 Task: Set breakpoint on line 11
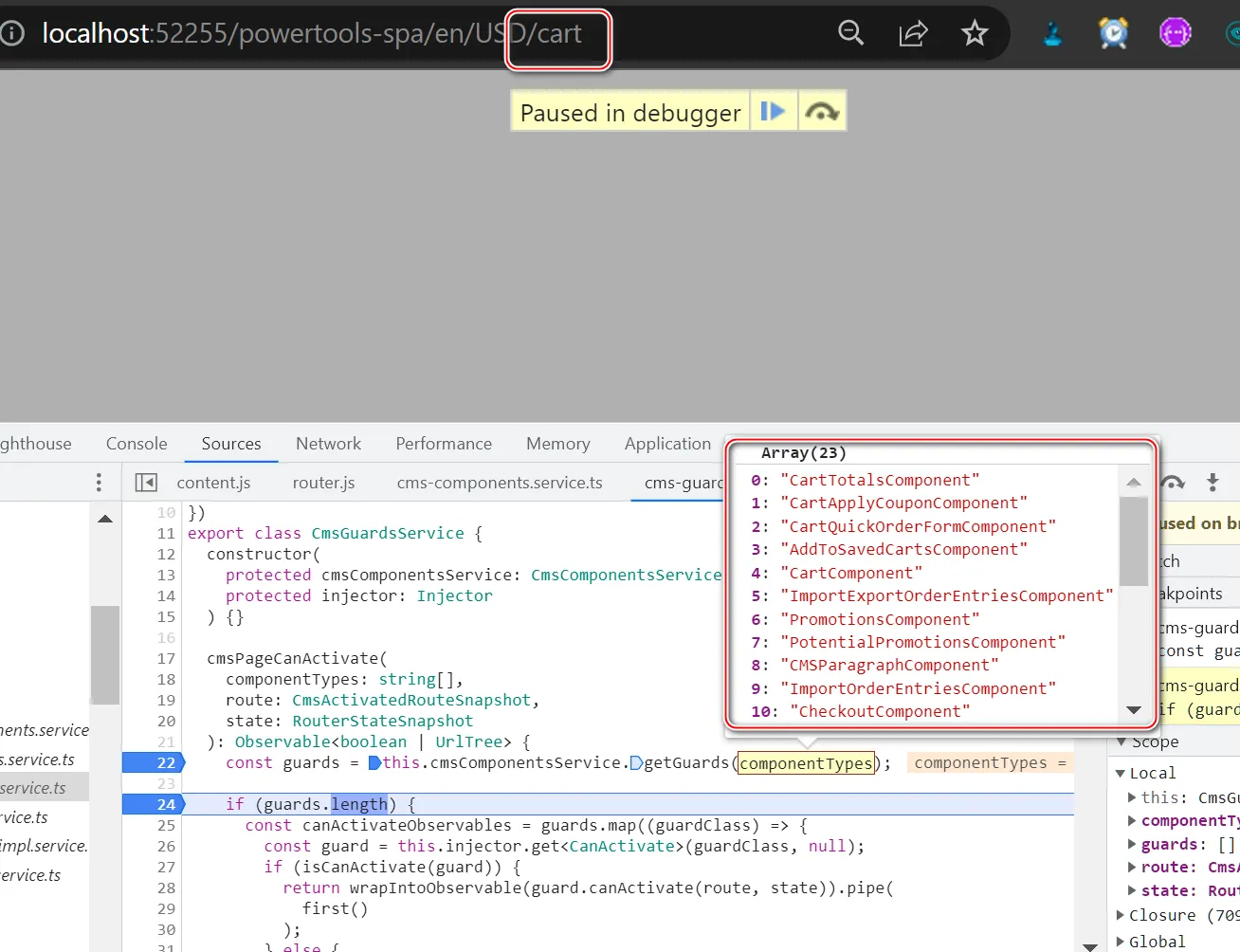(166, 533)
